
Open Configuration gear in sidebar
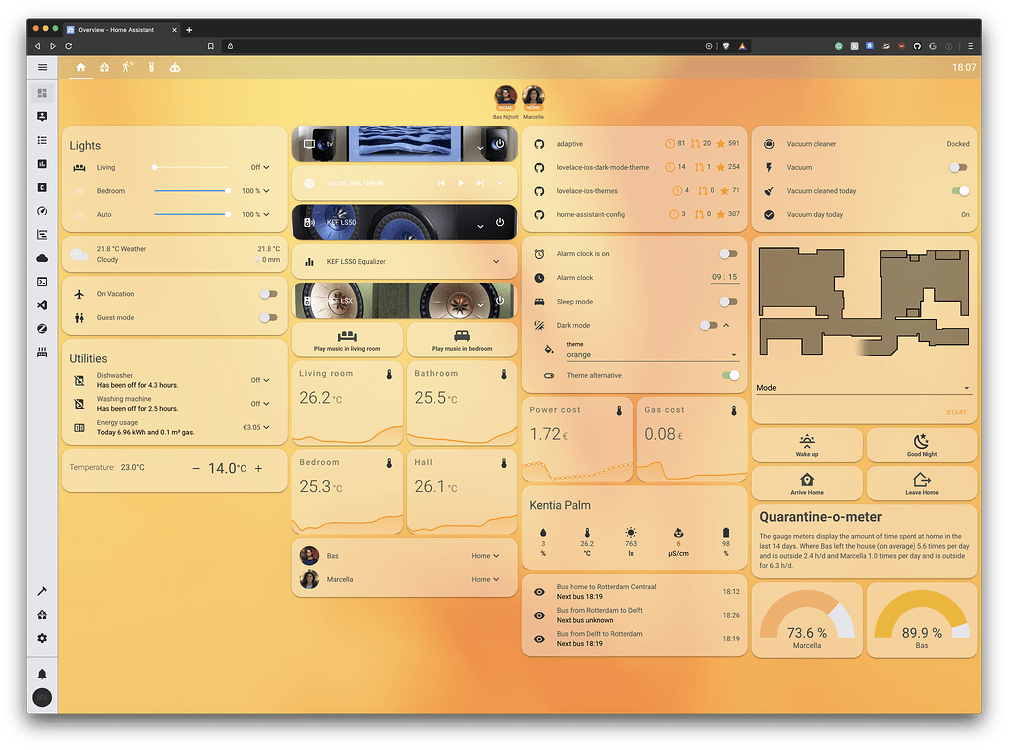[x=42, y=638]
